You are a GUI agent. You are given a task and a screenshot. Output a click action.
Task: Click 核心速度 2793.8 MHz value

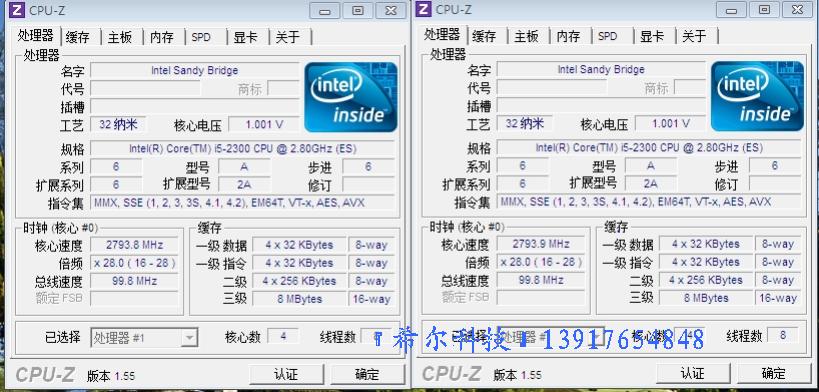134,245
